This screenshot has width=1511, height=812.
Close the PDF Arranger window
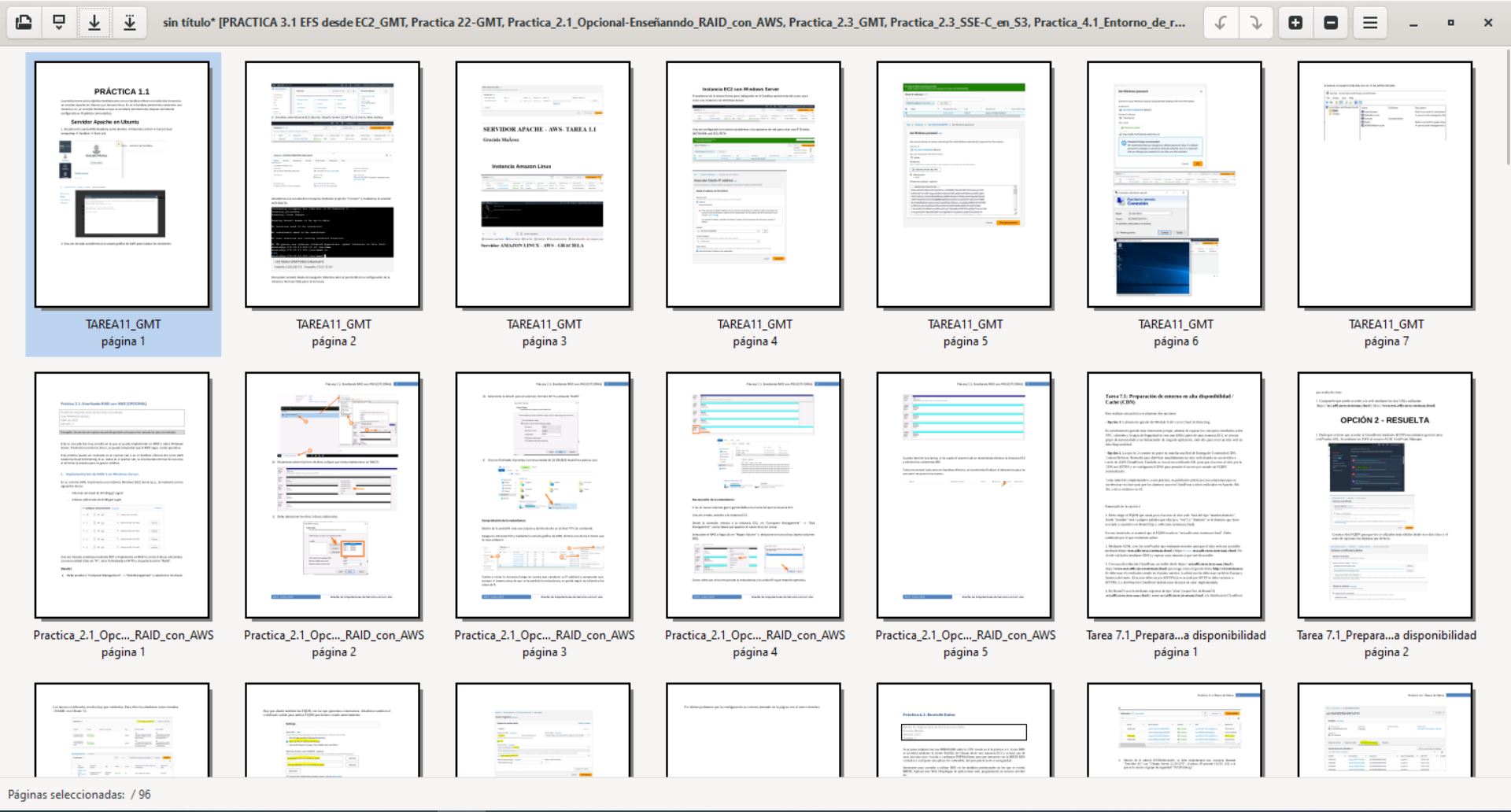(1488, 23)
